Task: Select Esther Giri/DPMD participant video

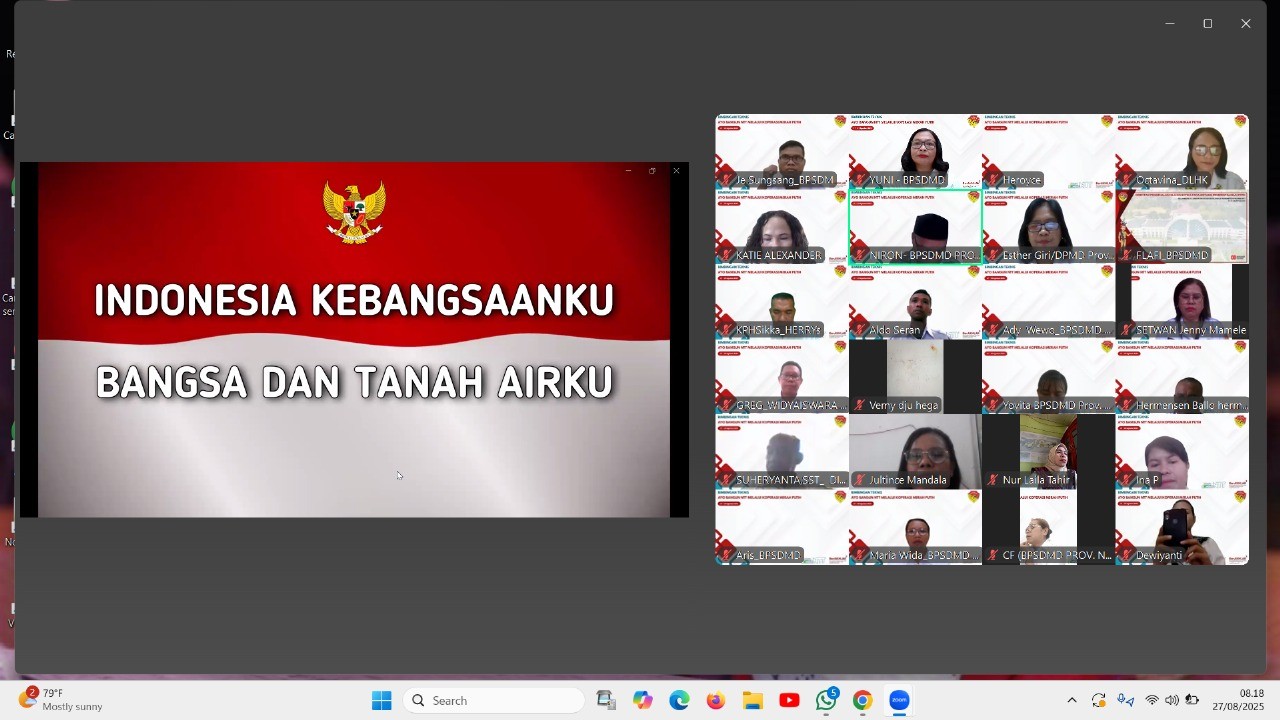Action: [1048, 226]
